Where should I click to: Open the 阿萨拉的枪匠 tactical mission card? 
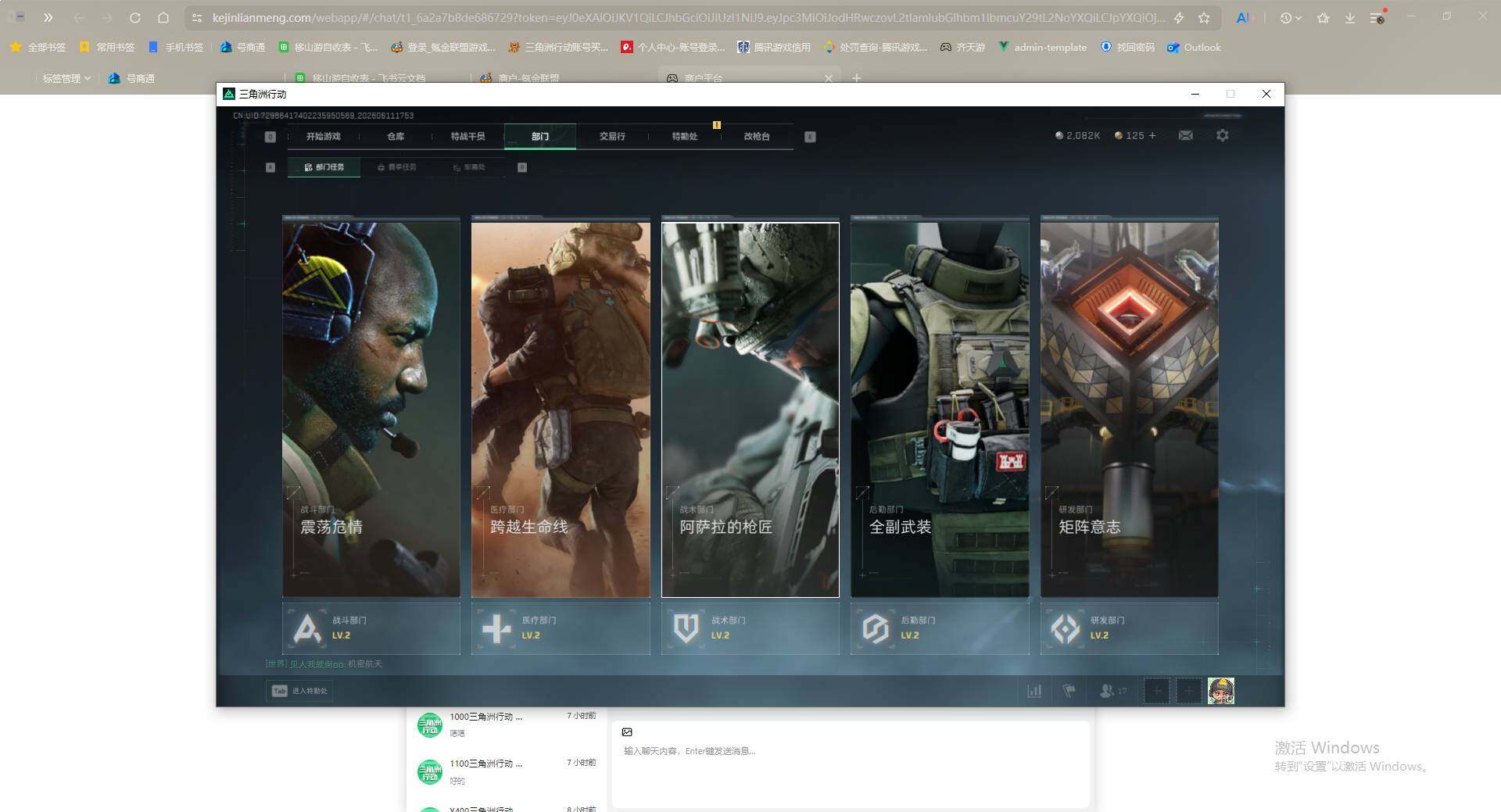750,410
